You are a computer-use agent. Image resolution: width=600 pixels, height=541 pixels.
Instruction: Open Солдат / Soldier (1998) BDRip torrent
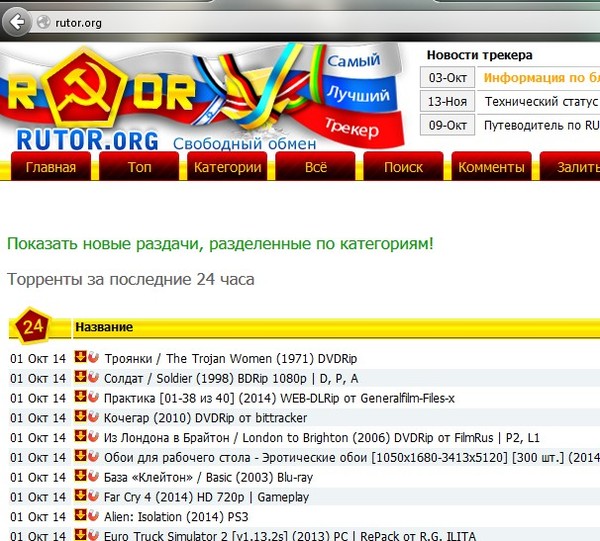[231, 378]
